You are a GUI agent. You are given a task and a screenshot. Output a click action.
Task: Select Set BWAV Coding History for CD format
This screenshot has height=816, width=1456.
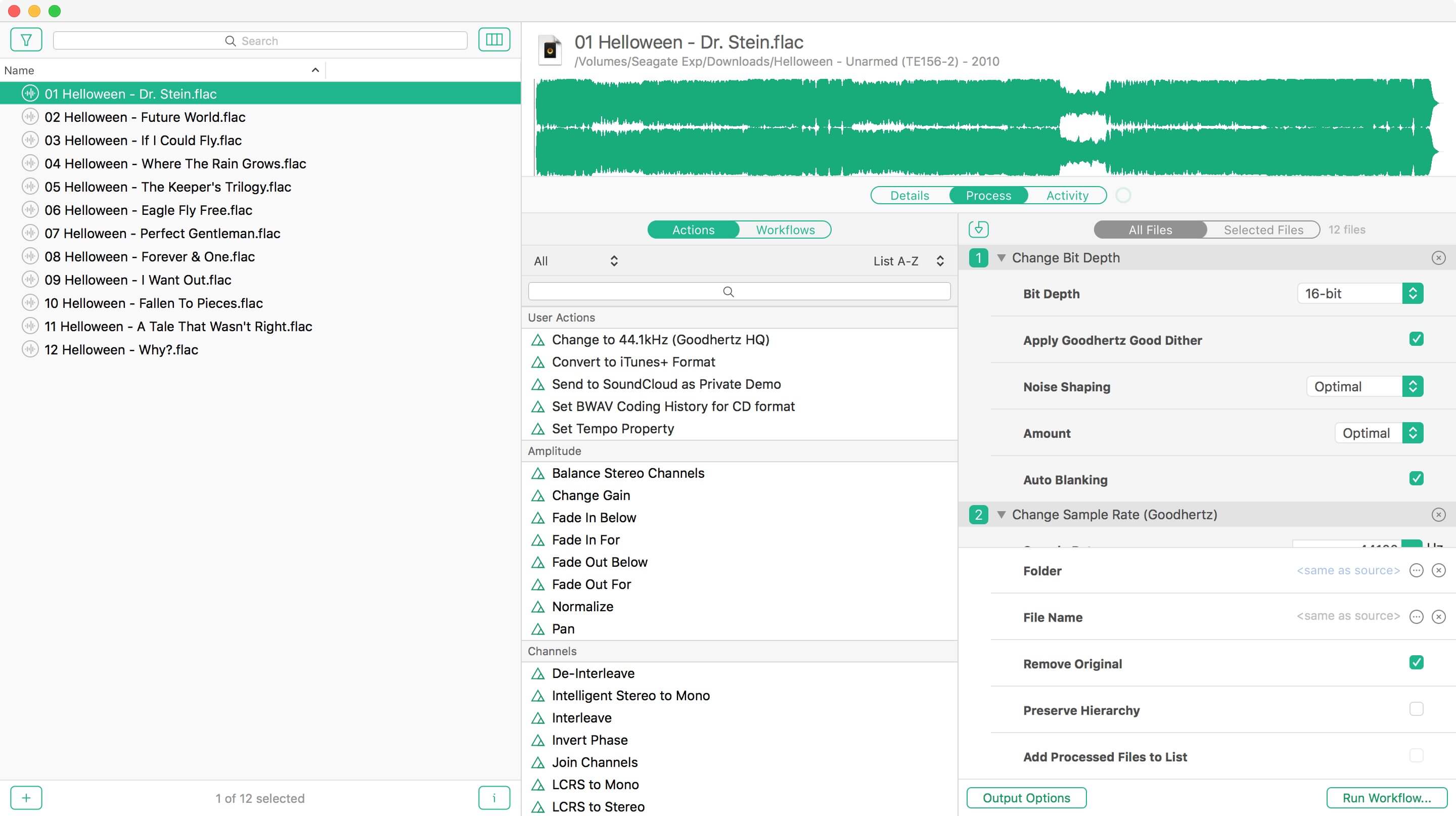(739, 407)
